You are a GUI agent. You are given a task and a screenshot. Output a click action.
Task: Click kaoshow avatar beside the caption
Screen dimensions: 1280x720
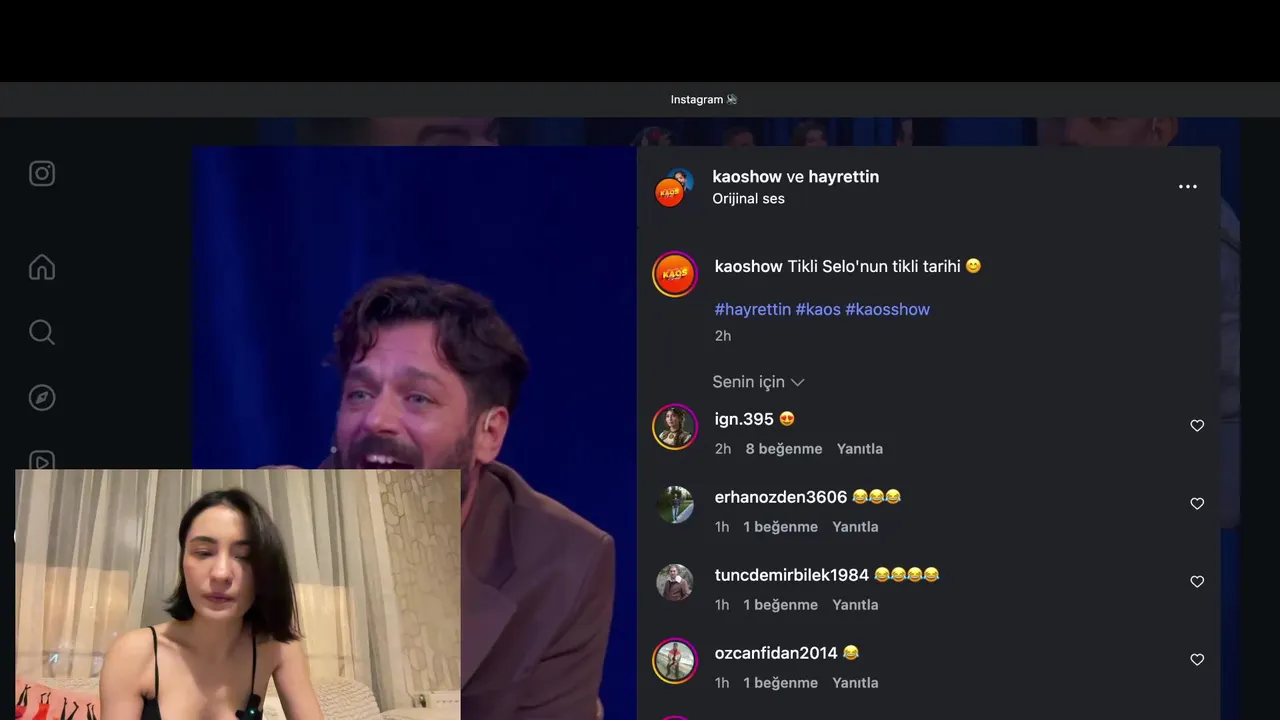(x=675, y=274)
